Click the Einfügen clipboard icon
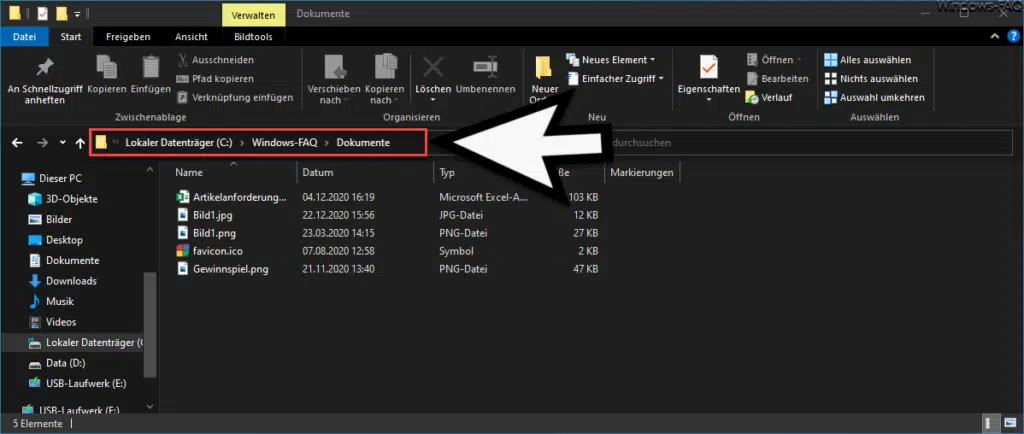This screenshot has height=434, width=1024. click(x=150, y=76)
